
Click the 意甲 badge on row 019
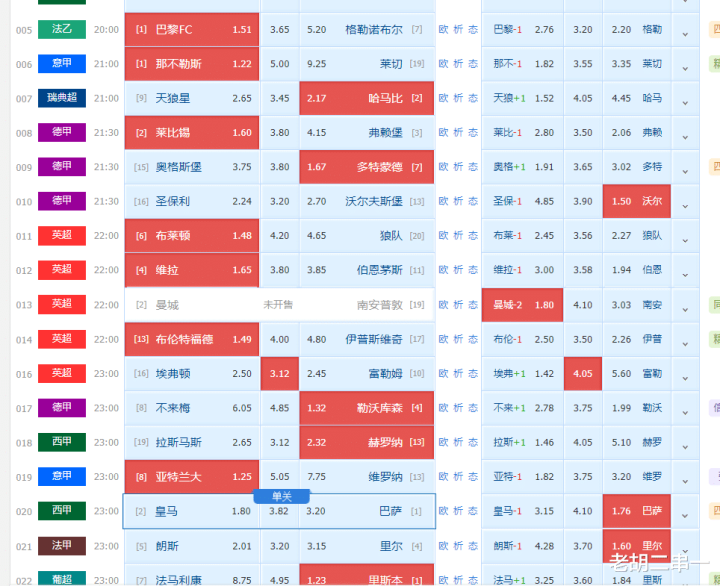pos(62,476)
